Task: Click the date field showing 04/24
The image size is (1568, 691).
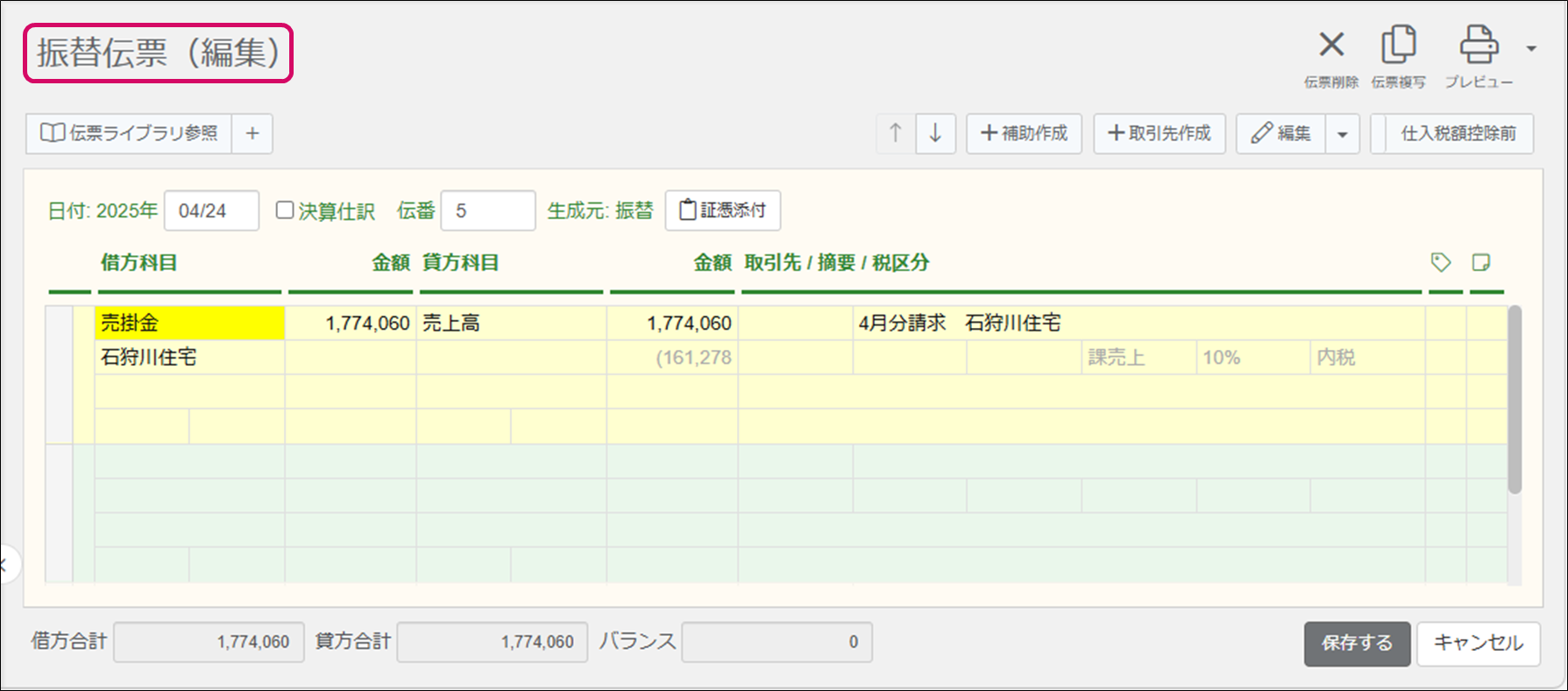Action: pyautogui.click(x=211, y=210)
